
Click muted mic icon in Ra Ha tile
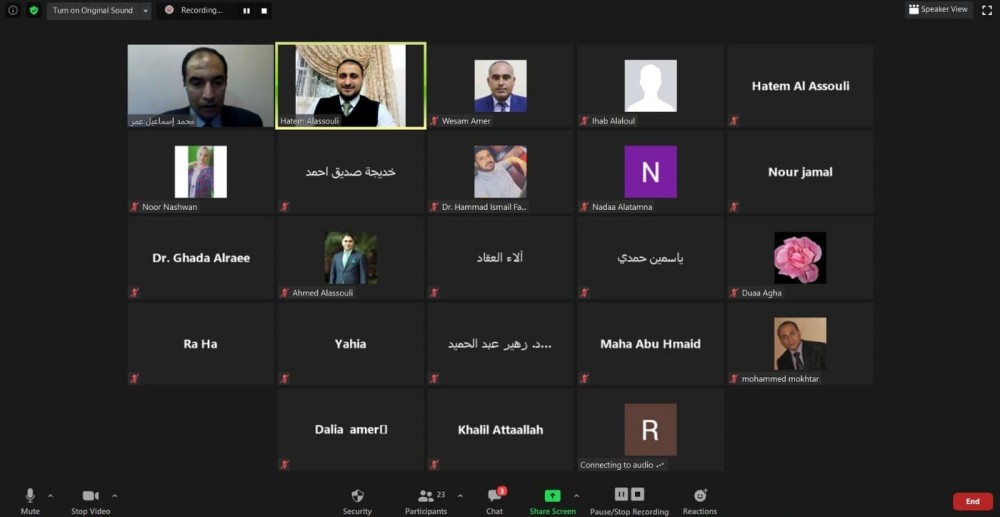135,379
